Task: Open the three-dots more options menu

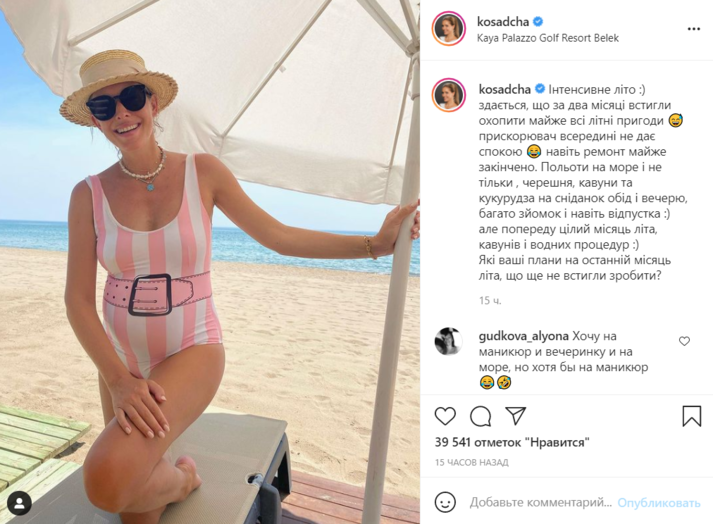Action: point(693,29)
